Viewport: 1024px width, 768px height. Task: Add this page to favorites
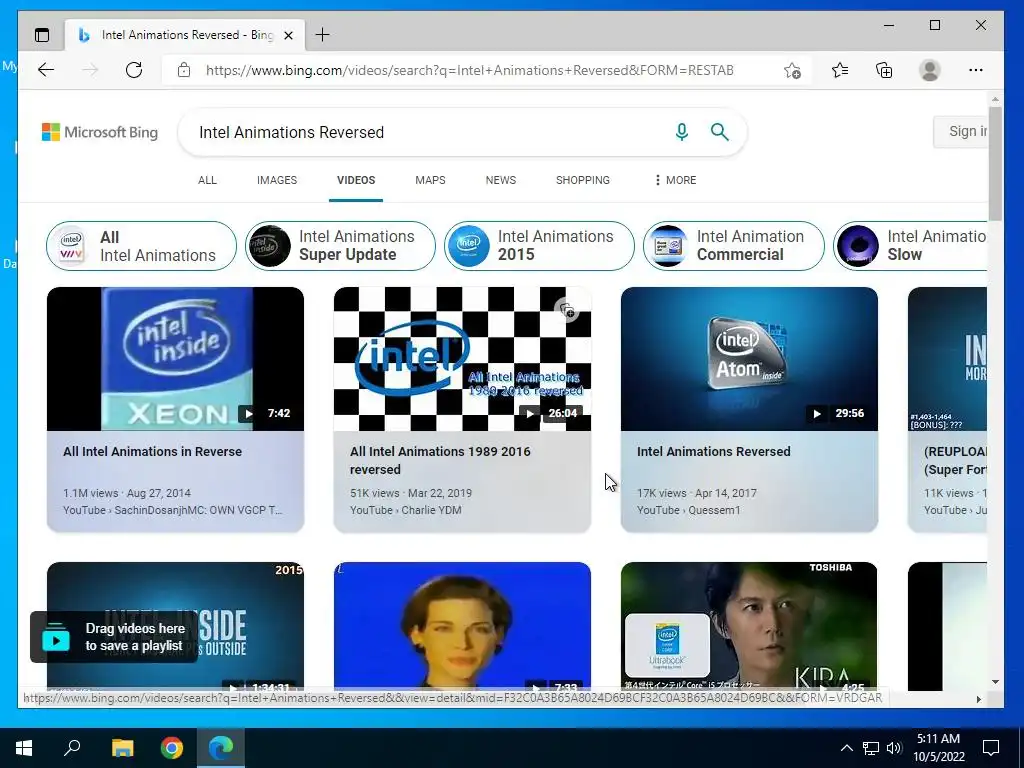click(792, 70)
